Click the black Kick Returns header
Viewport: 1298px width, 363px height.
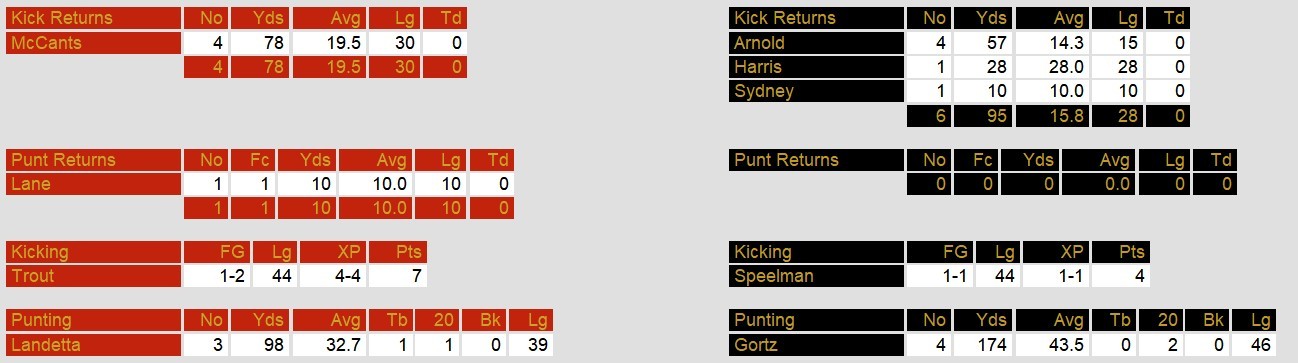coord(816,19)
